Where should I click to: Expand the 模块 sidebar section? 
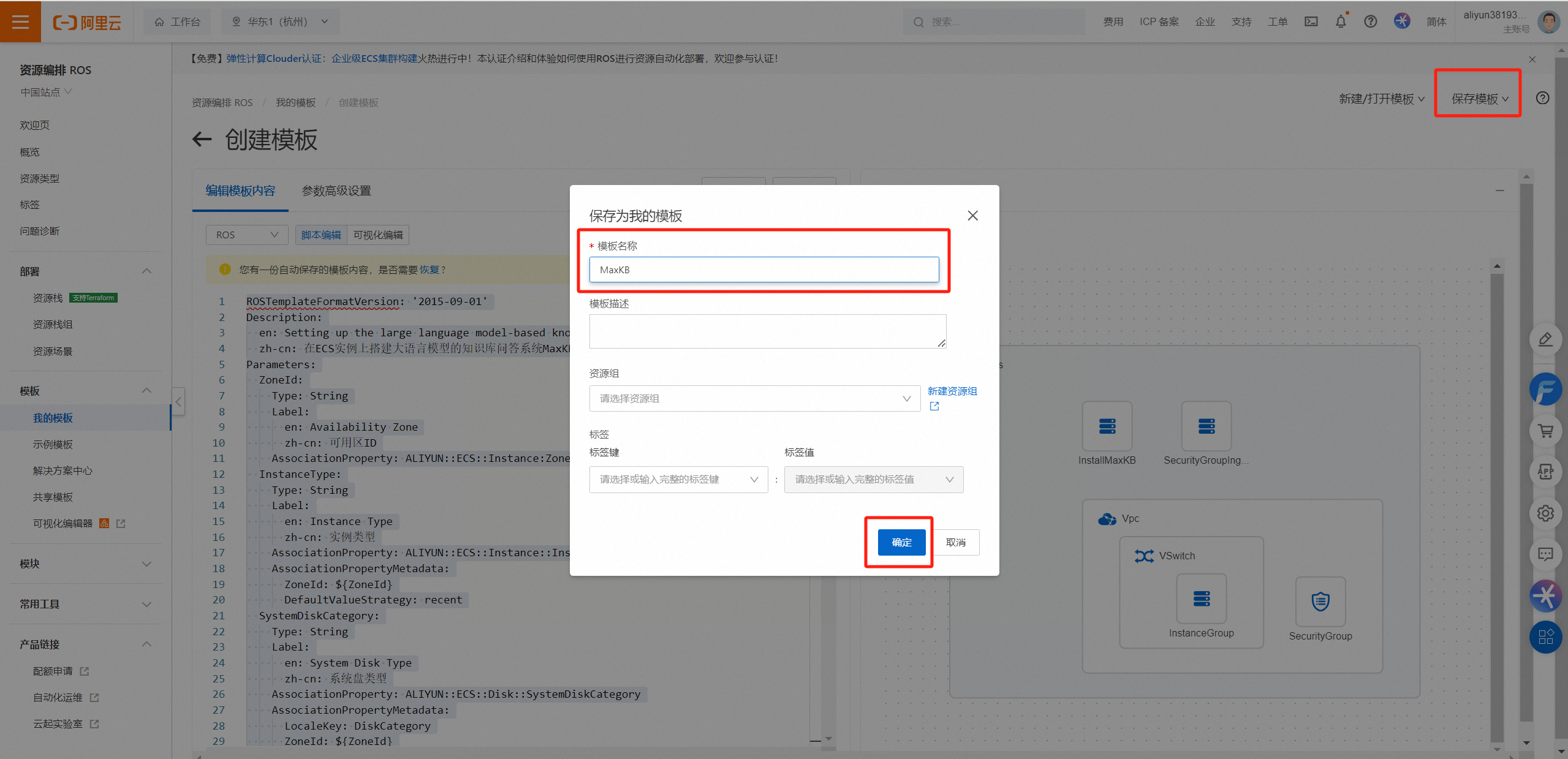point(146,564)
